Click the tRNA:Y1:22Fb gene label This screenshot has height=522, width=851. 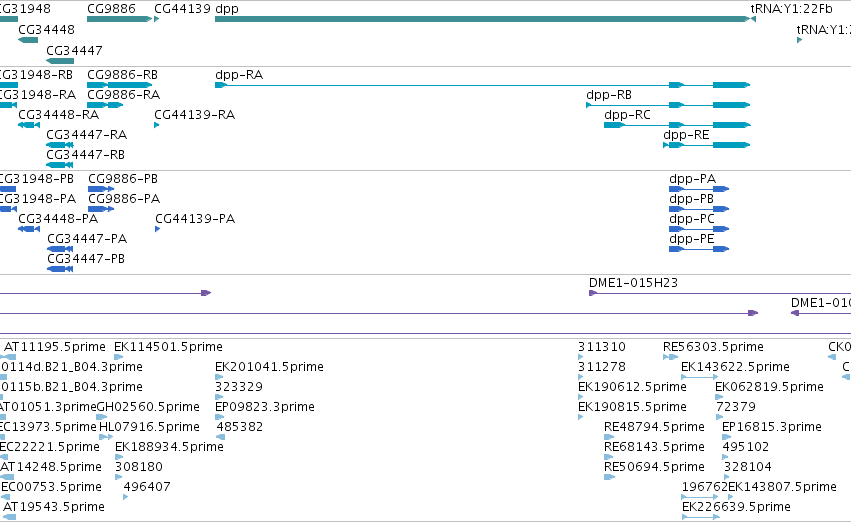[791, 9]
